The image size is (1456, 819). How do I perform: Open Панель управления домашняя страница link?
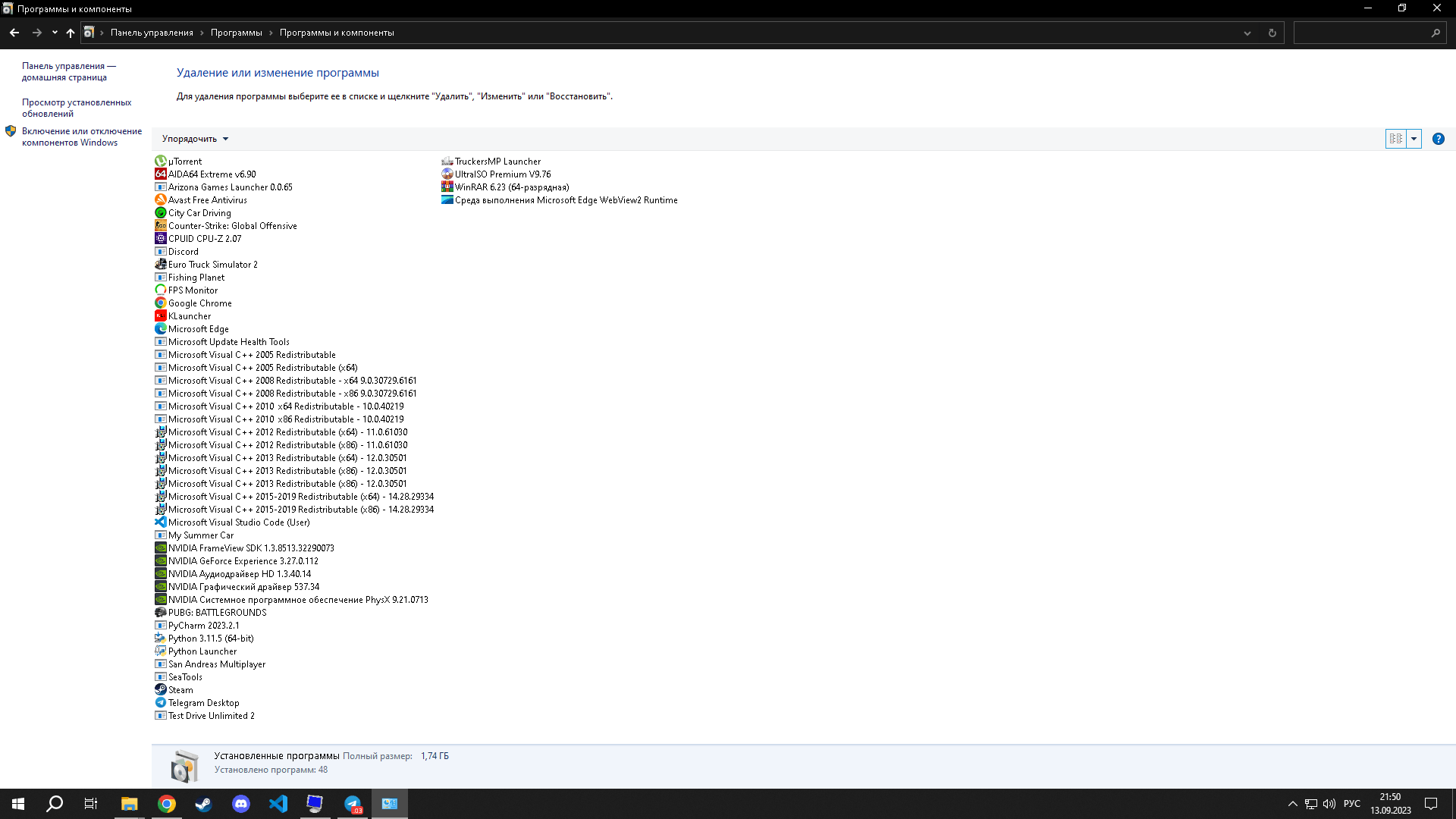tap(69, 72)
